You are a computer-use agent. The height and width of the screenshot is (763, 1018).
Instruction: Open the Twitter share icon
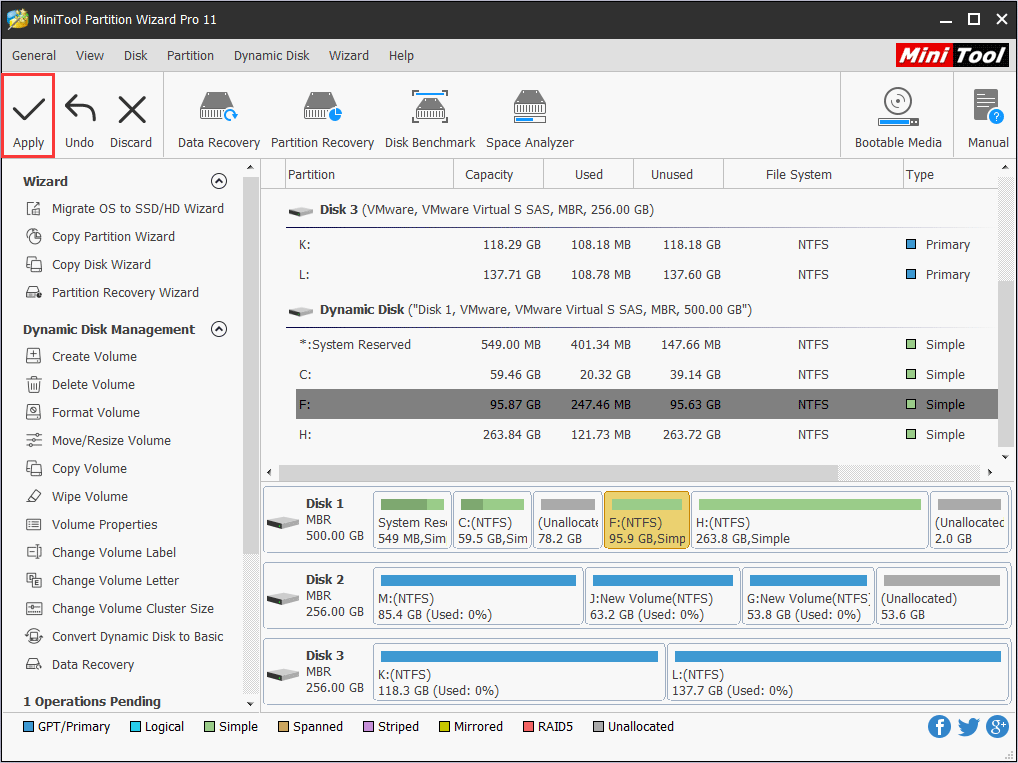pyautogui.click(x=968, y=726)
